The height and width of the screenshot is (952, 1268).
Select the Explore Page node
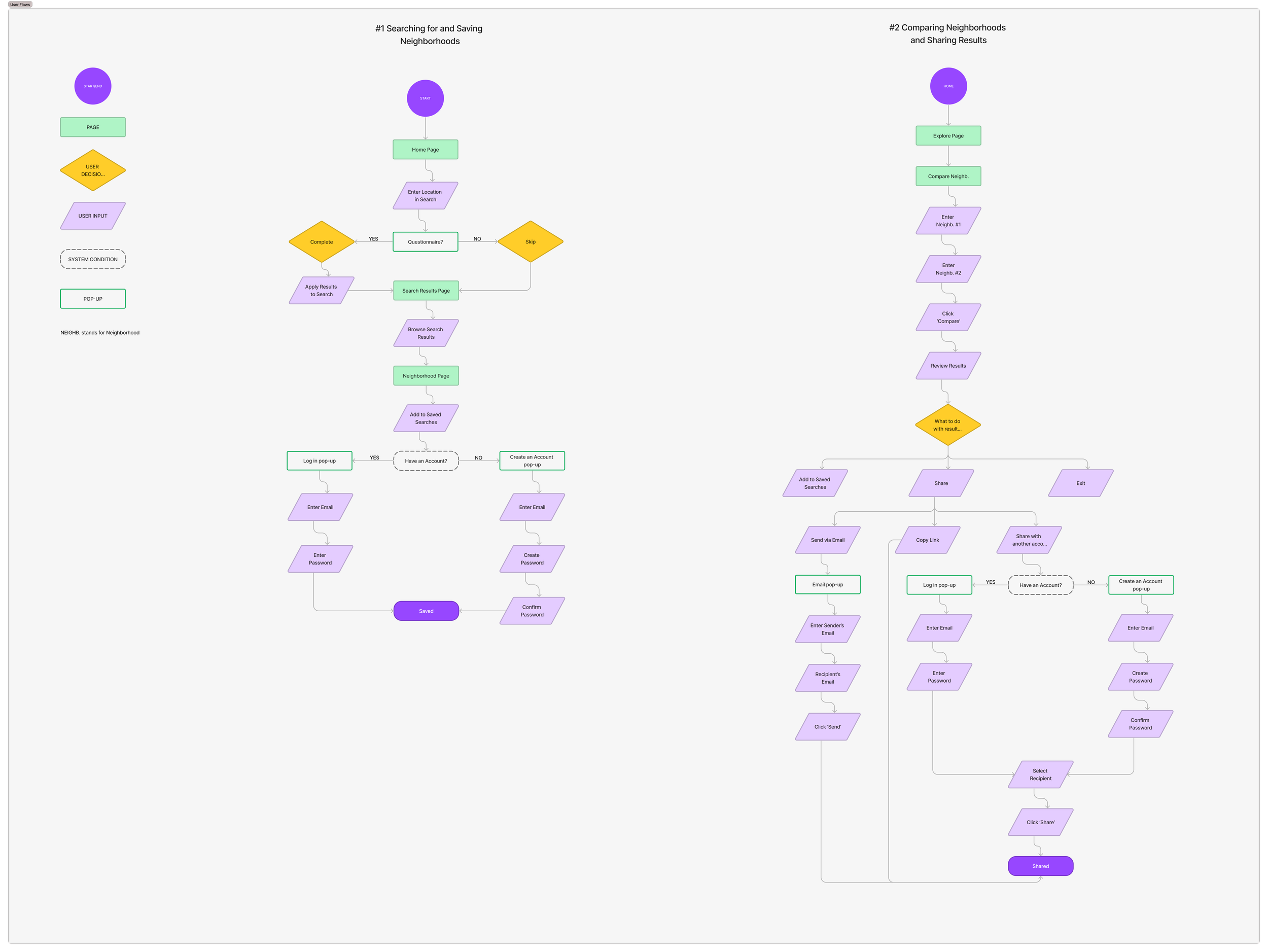click(x=948, y=136)
